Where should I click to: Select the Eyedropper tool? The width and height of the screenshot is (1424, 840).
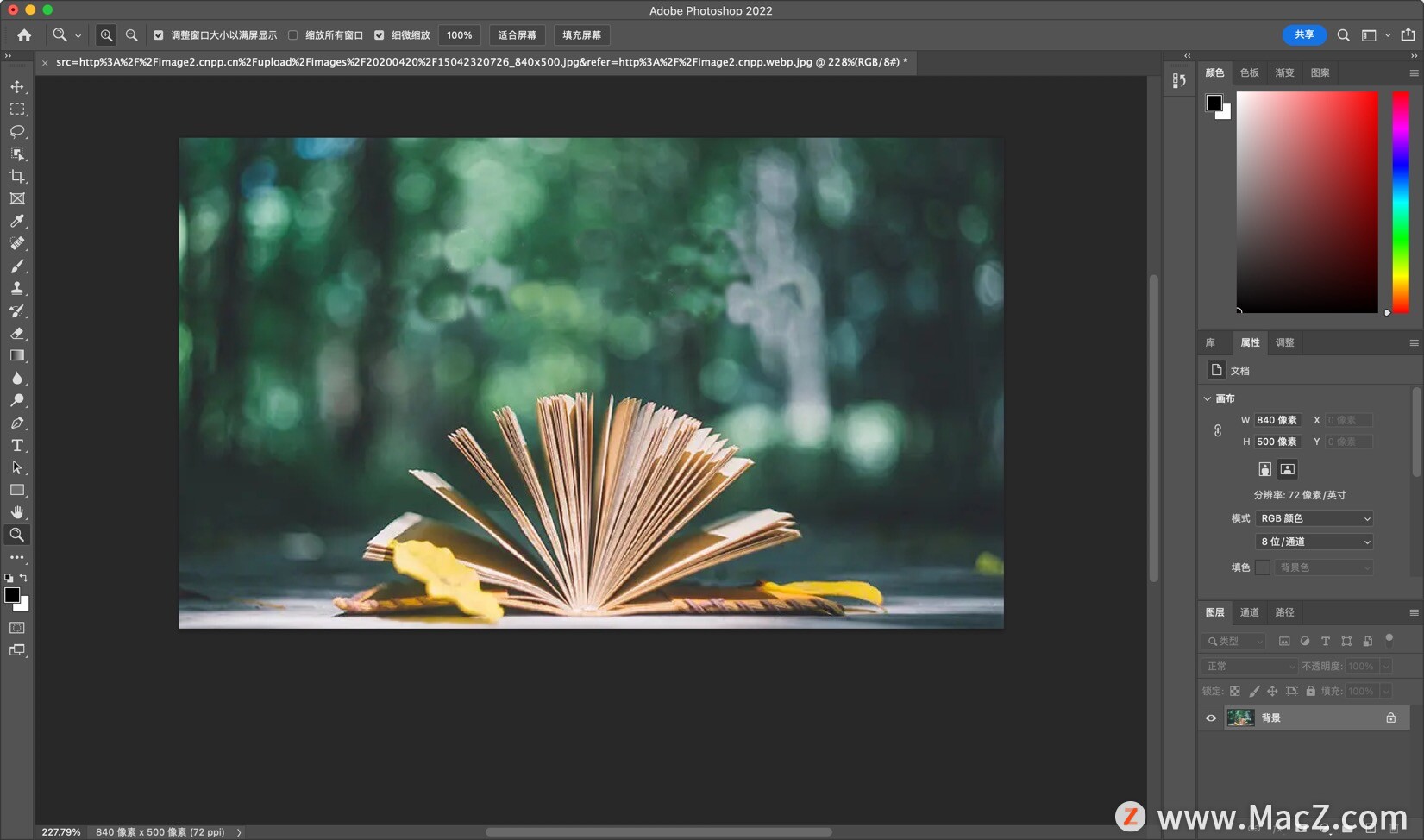click(17, 222)
